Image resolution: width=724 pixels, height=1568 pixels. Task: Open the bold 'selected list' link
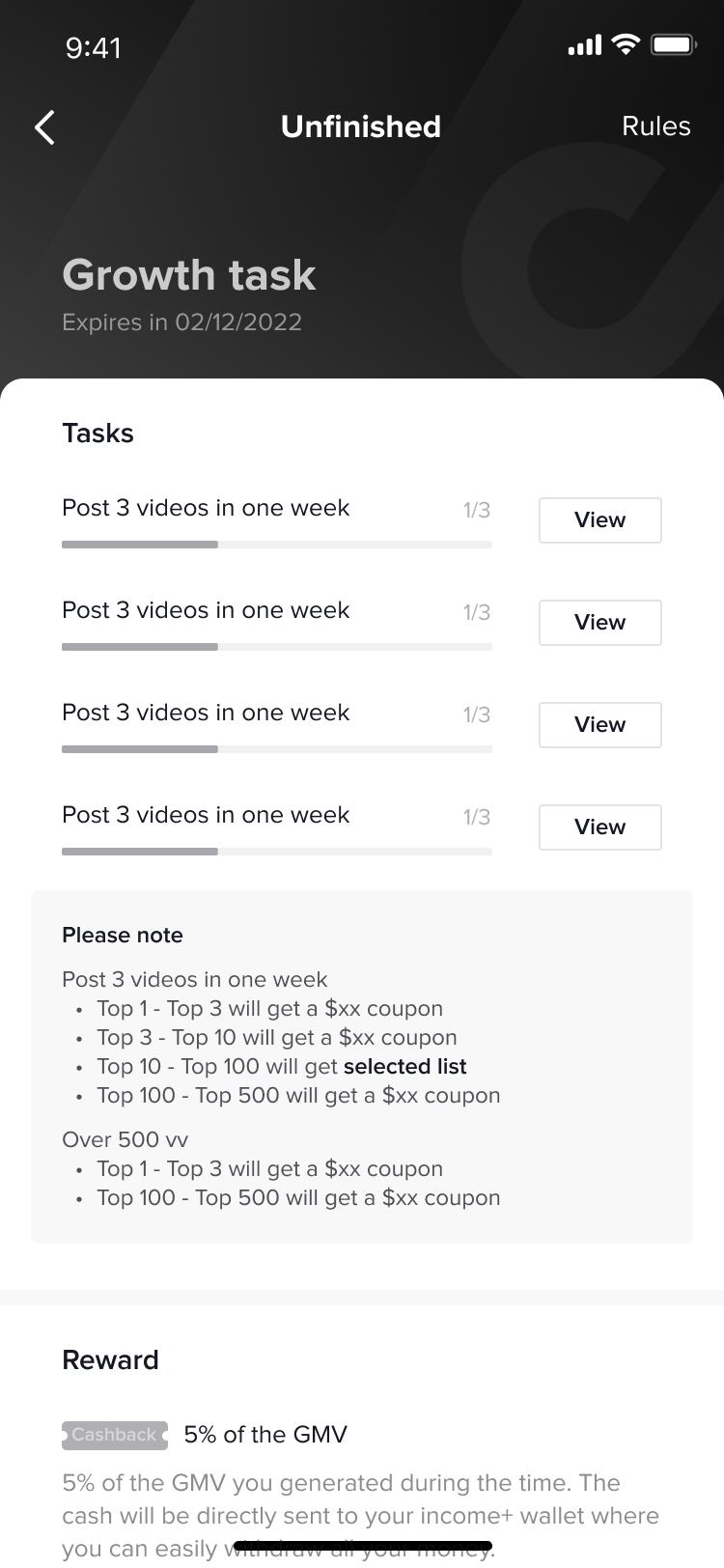(x=404, y=1067)
